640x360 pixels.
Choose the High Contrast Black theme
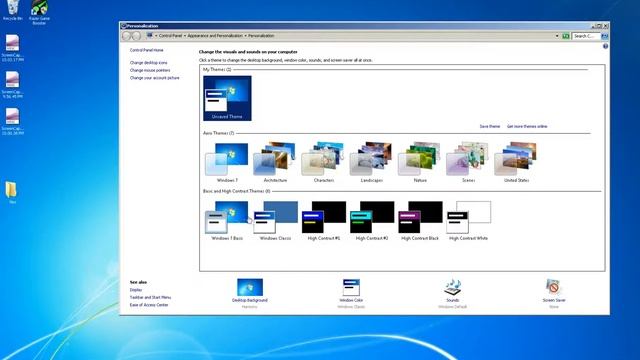pyautogui.click(x=420, y=220)
